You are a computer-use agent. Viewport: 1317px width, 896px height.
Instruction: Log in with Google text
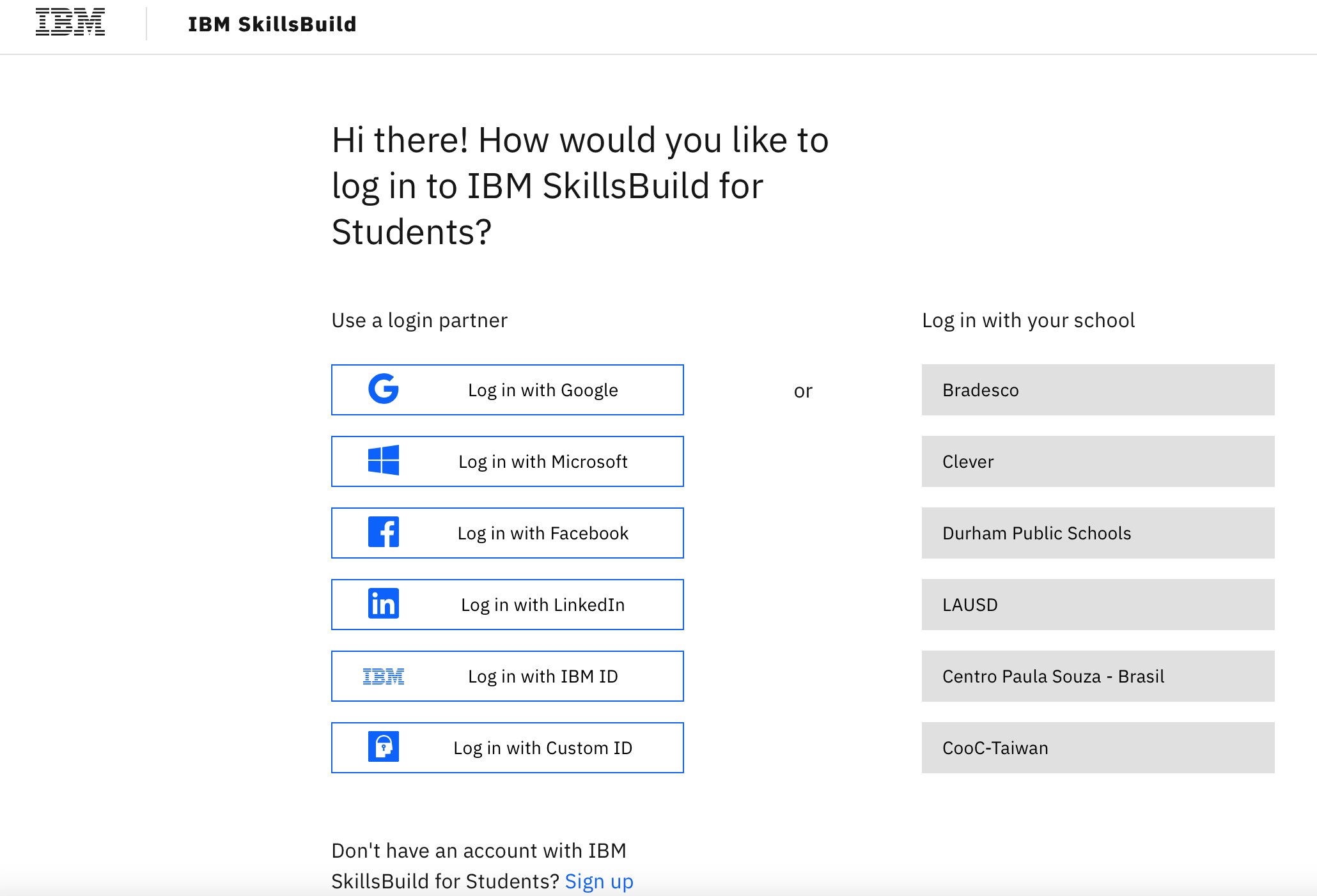[543, 390]
